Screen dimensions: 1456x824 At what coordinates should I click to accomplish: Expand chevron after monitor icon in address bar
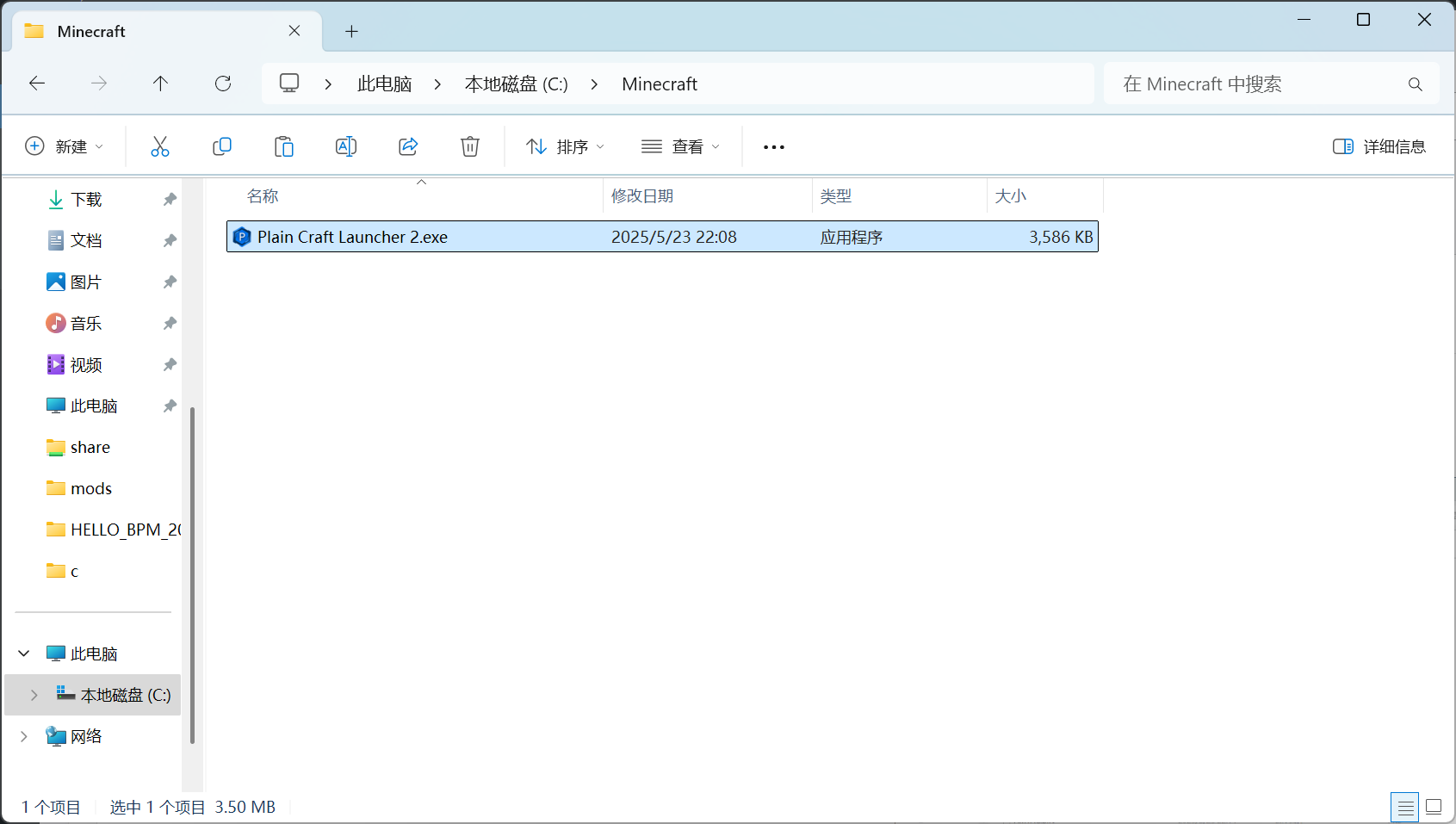(328, 84)
